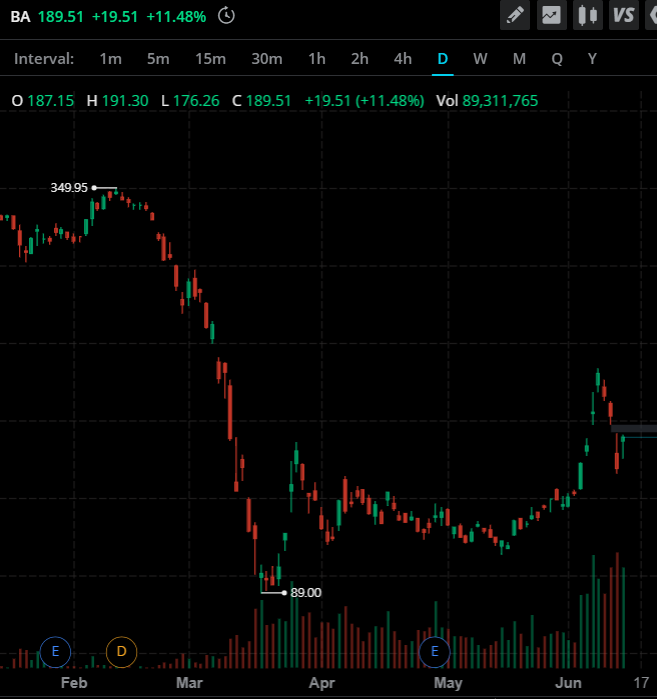Select the daily D interval
657x699 pixels.
point(443,59)
